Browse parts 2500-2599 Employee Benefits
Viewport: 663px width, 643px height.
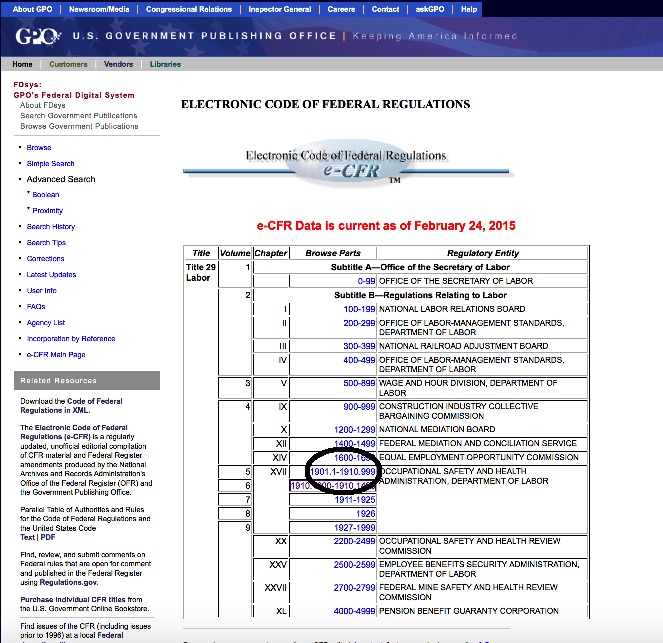click(354, 565)
